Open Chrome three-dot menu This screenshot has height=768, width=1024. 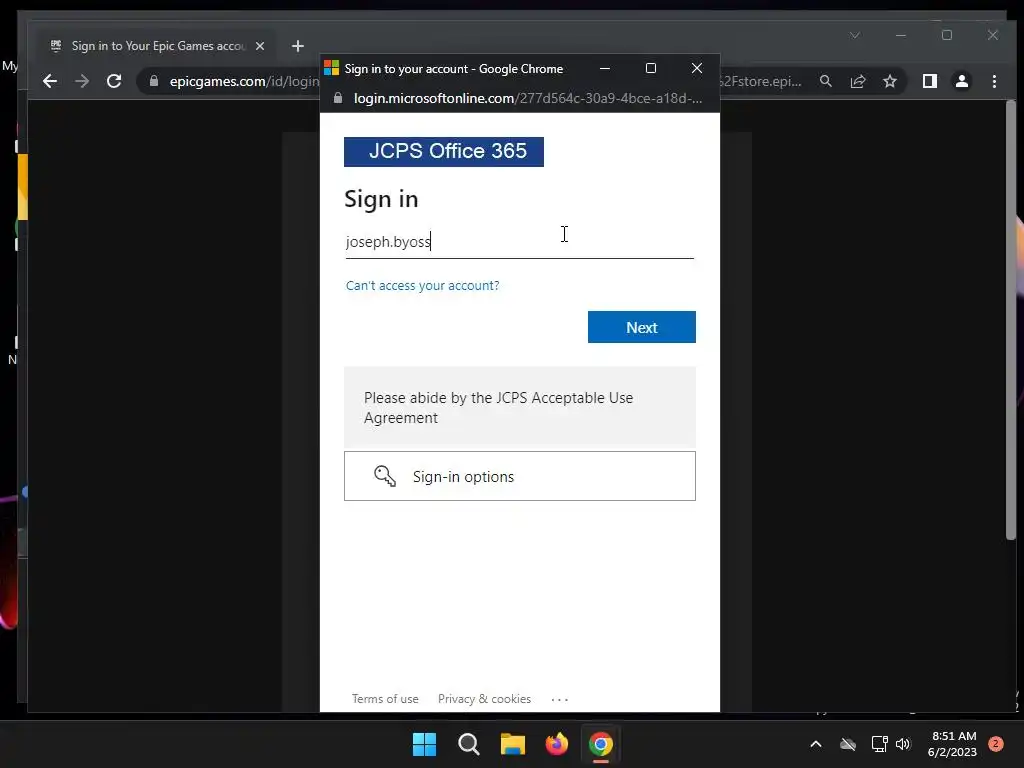pos(994,81)
